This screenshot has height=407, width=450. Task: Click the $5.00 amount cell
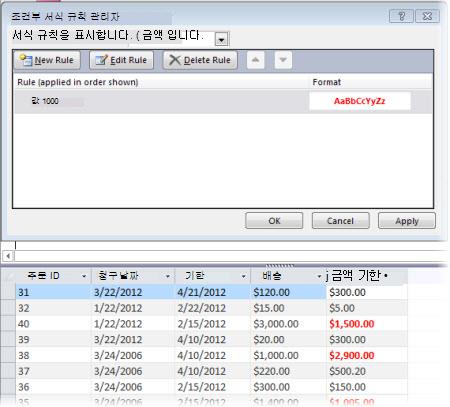(367, 308)
